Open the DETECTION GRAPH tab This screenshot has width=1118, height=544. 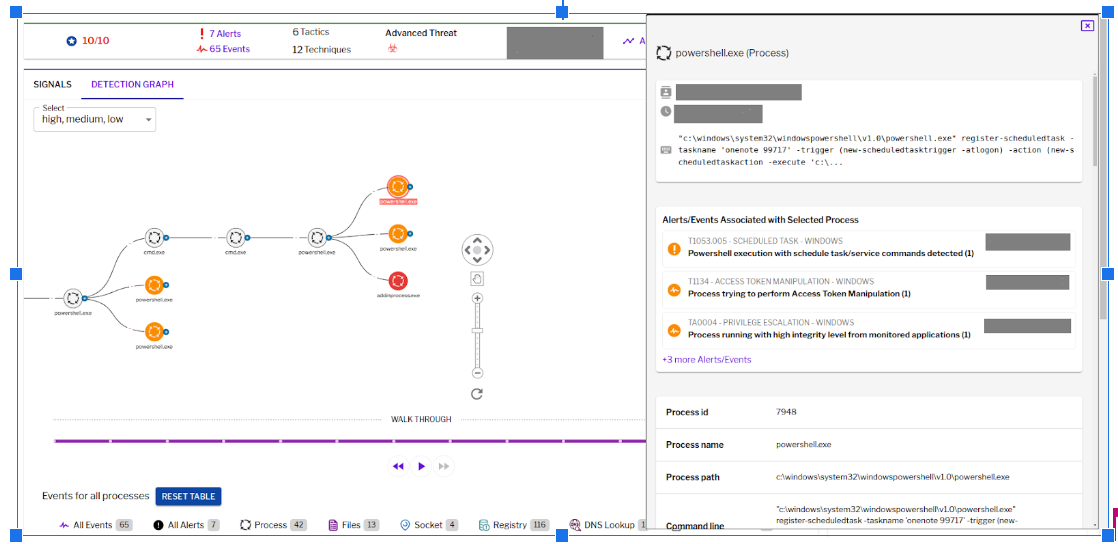point(133,84)
